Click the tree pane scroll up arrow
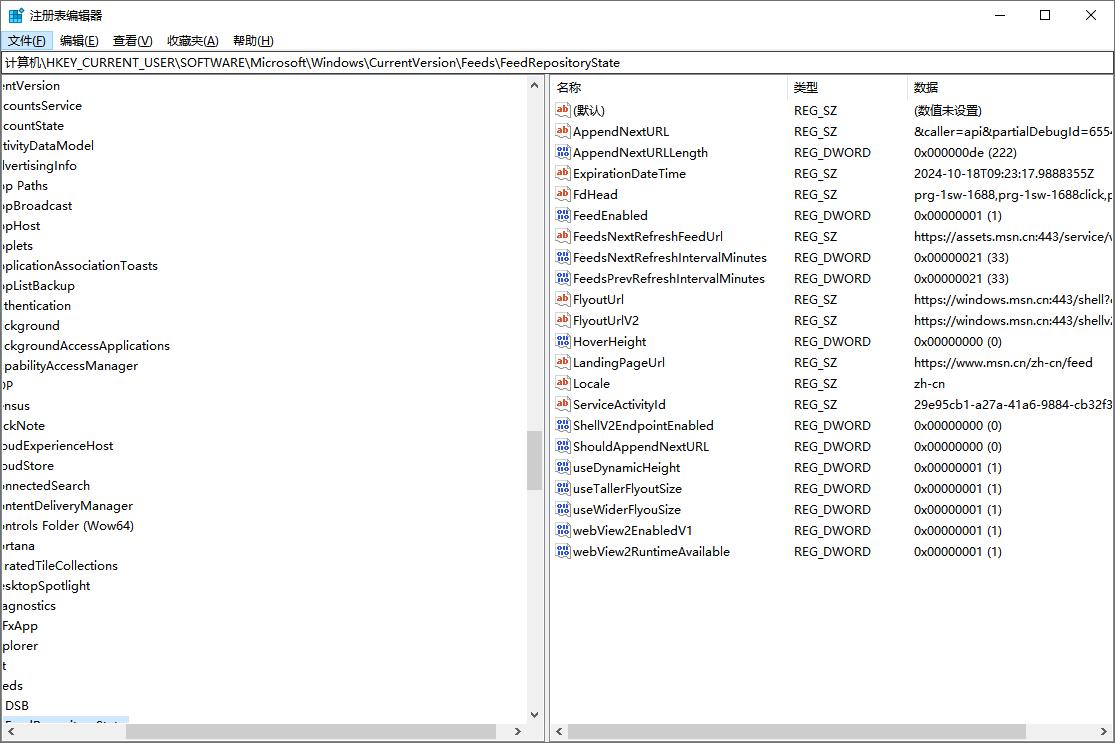The width and height of the screenshot is (1115, 743). [534, 86]
